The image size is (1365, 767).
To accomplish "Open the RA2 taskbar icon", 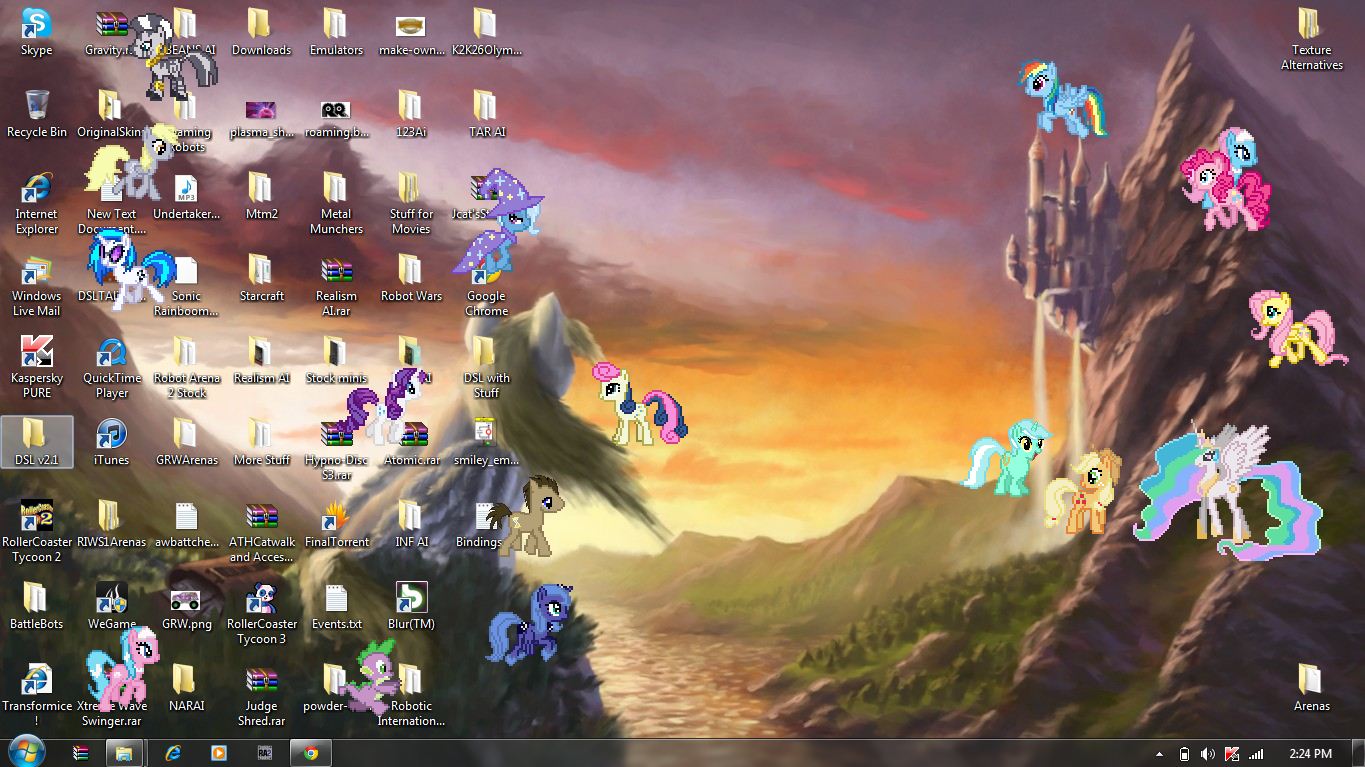I will (x=265, y=753).
